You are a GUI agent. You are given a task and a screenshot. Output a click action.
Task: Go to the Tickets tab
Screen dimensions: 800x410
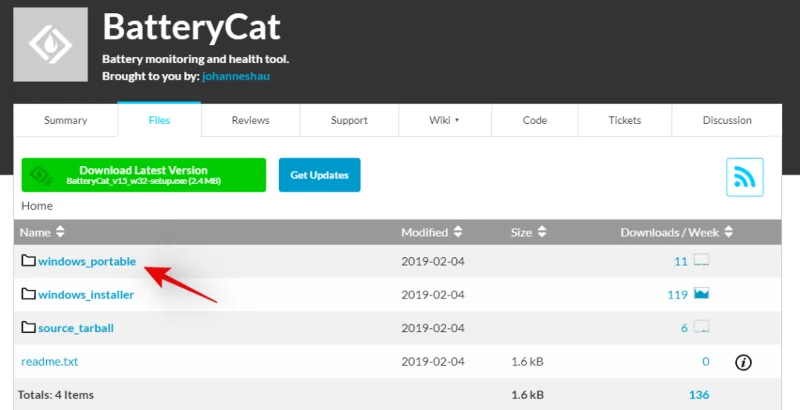625,120
